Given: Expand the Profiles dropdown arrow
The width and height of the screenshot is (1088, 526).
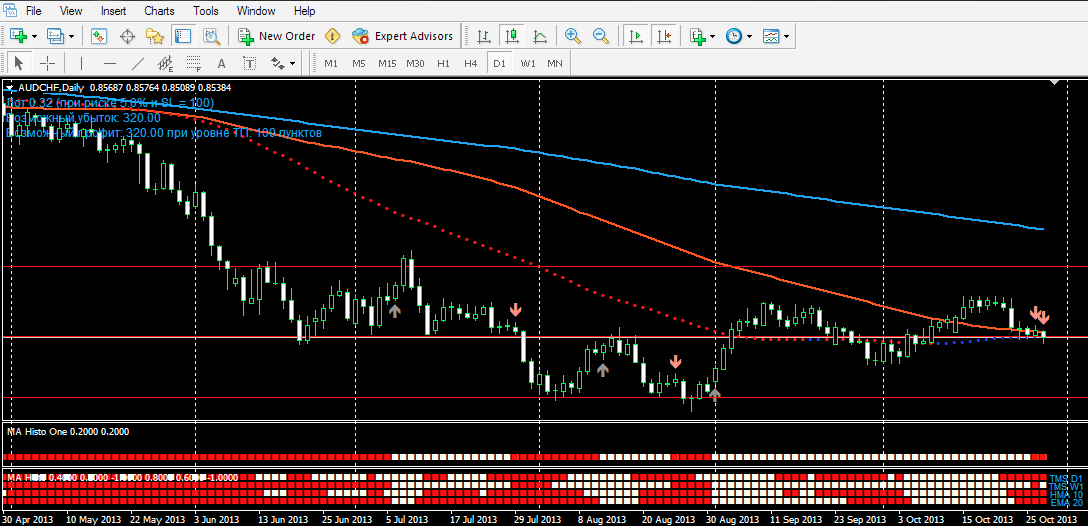Looking at the screenshot, I should click(71, 36).
